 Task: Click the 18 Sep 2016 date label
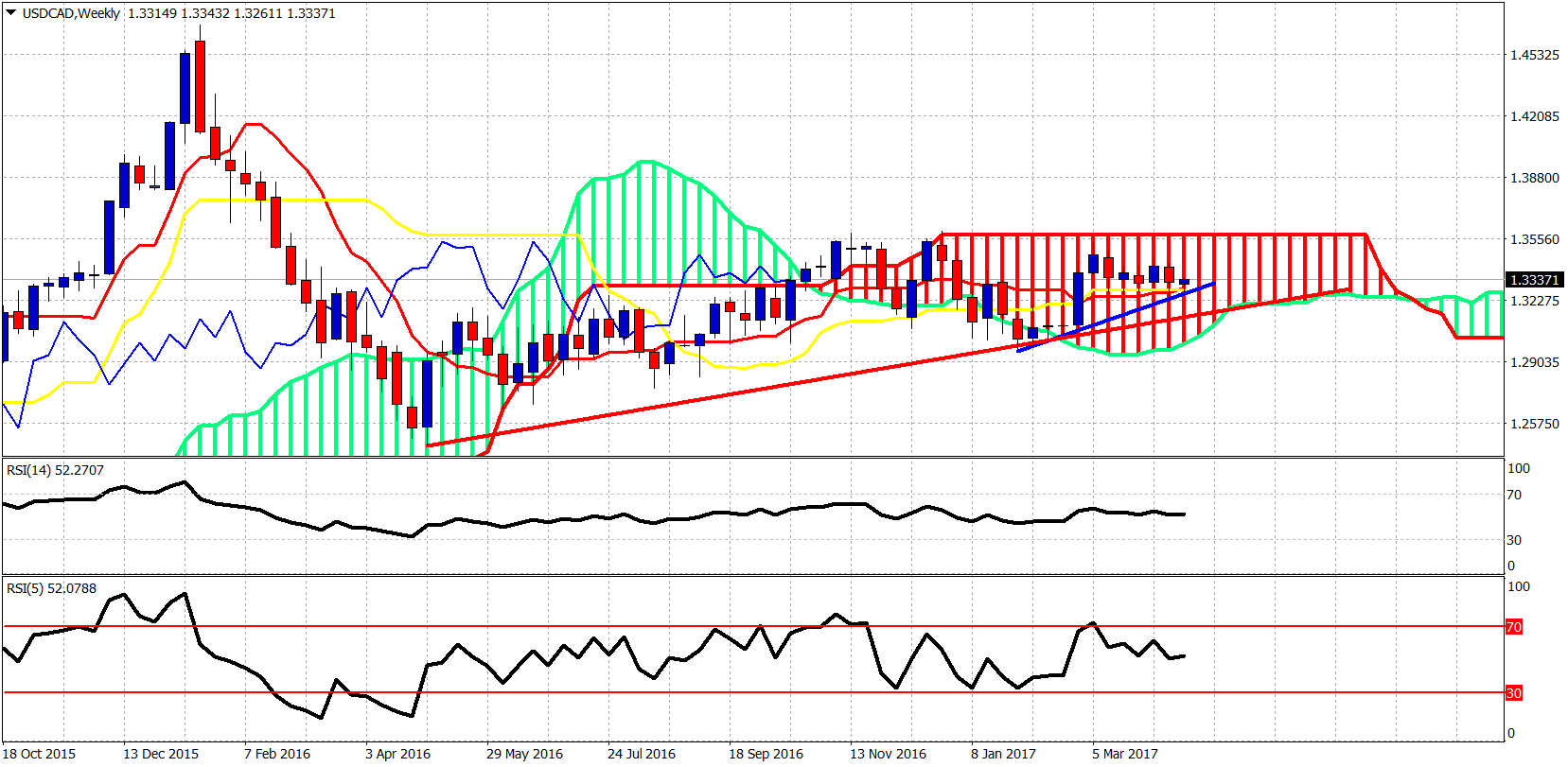point(766,754)
